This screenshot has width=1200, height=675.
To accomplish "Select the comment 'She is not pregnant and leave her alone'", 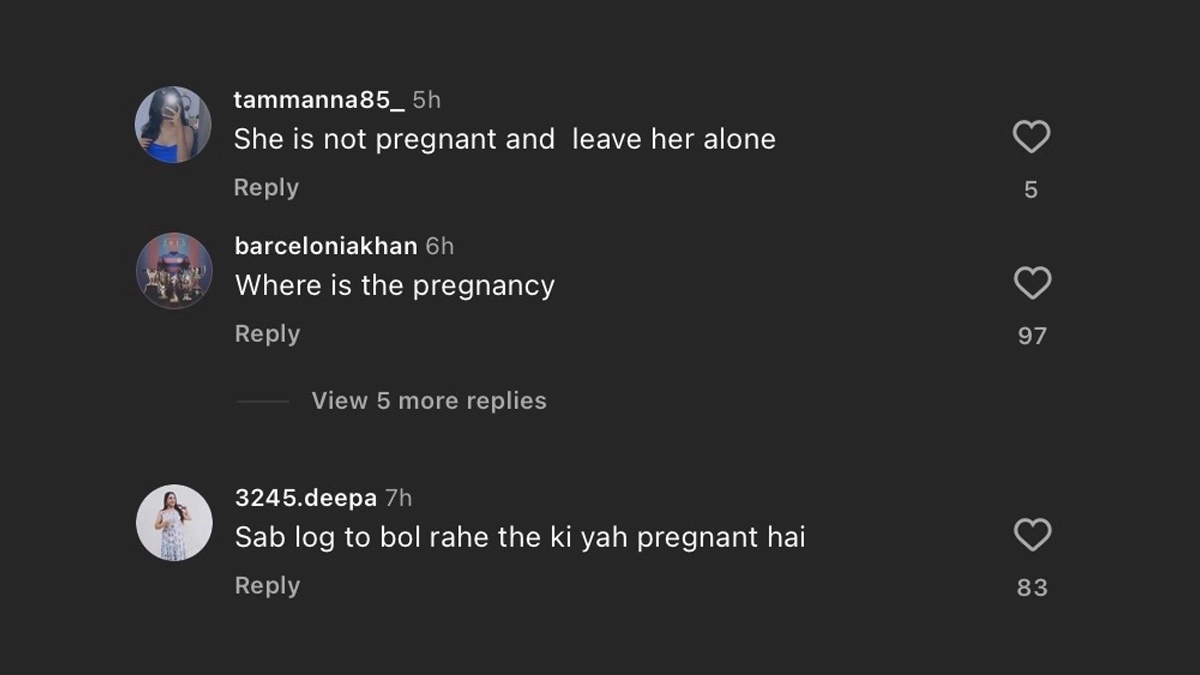I will [505, 139].
